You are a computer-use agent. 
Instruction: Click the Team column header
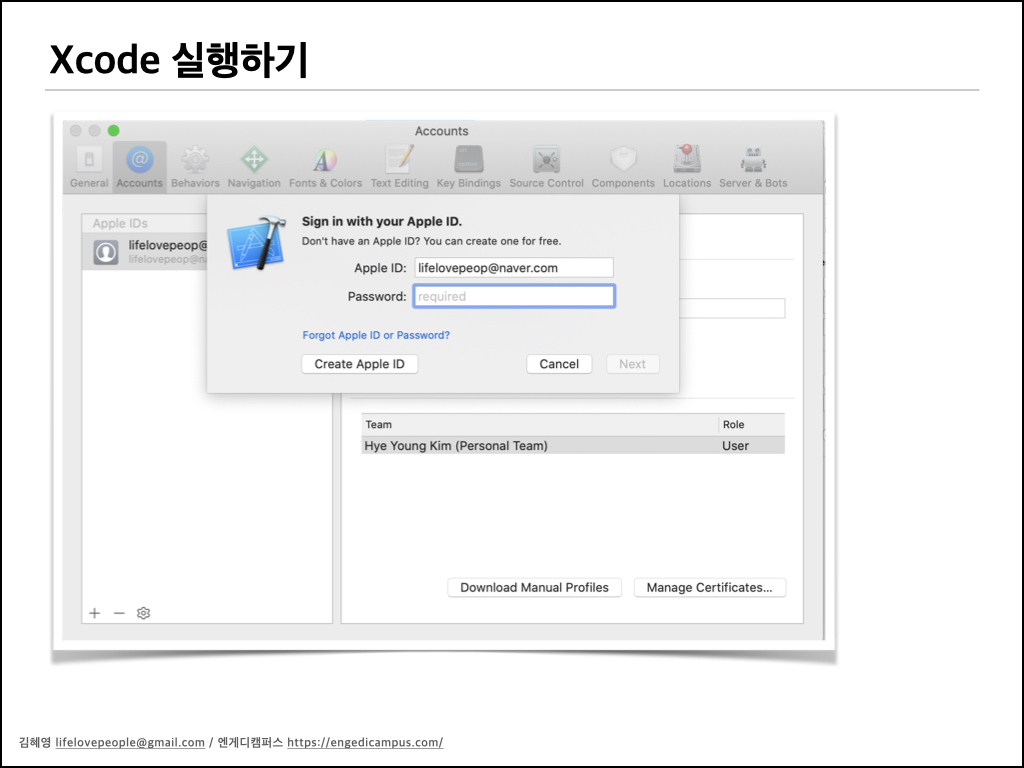(x=539, y=424)
